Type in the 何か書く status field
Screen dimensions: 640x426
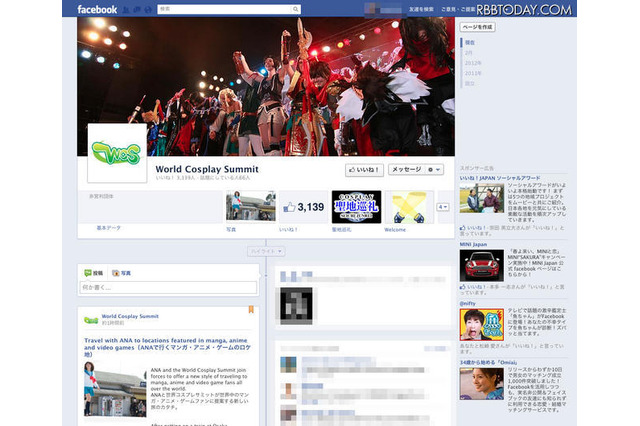[166, 287]
